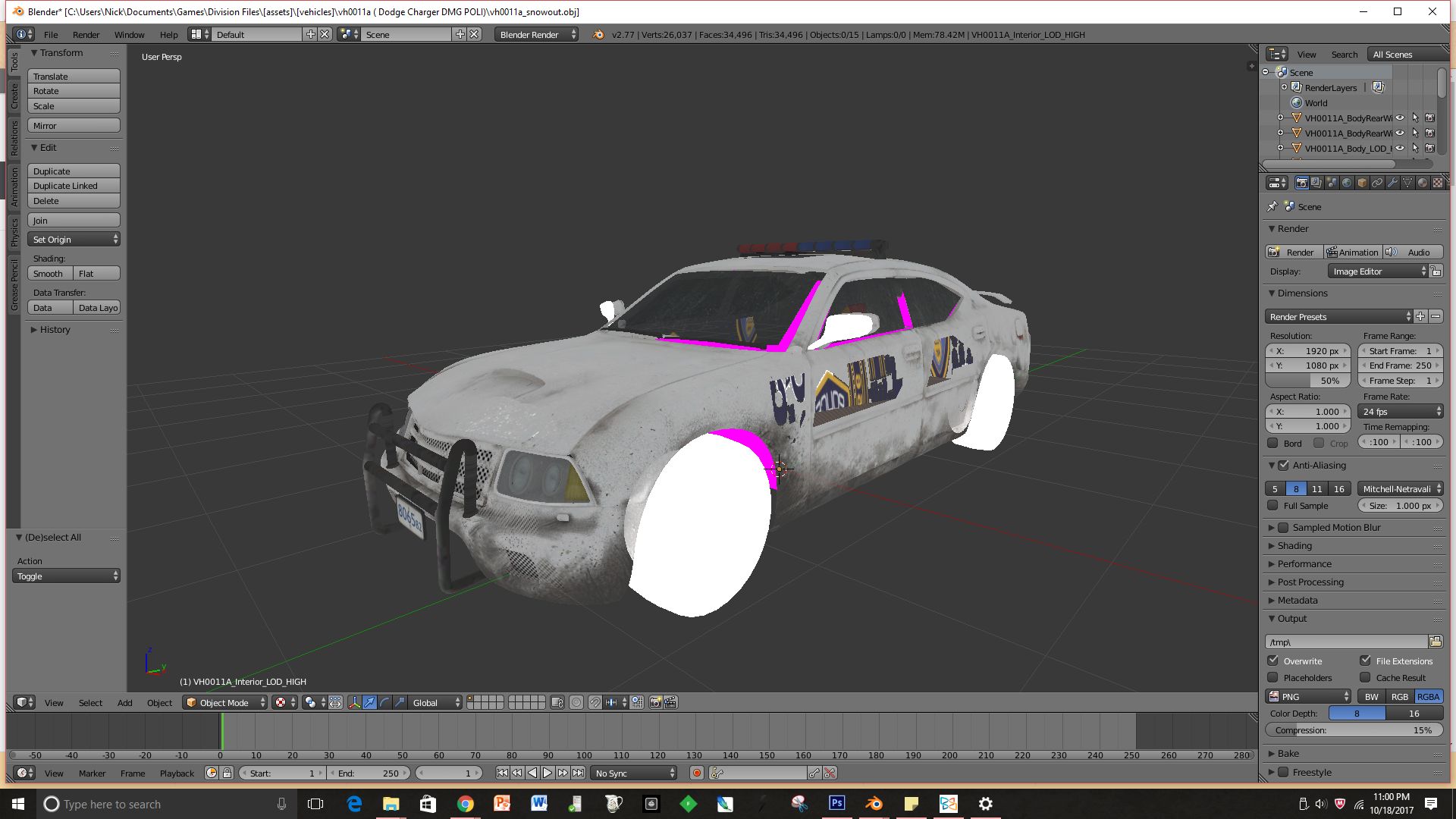Open the timeline Marker menu
This screenshot has height=819, width=1456.
[x=92, y=773]
